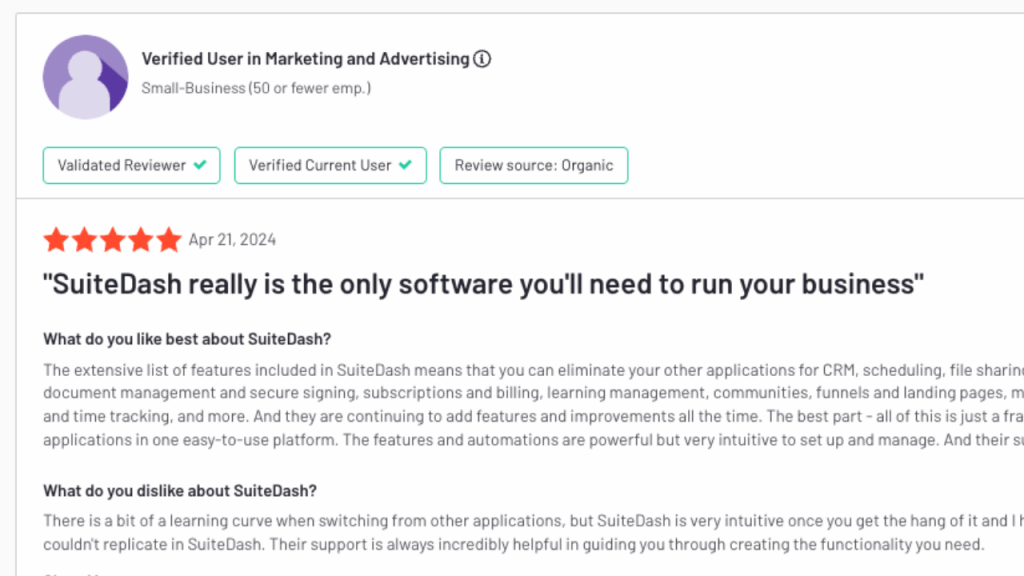
Task: Open the Verified User in Marketing and Advertising name
Action: 305,59
